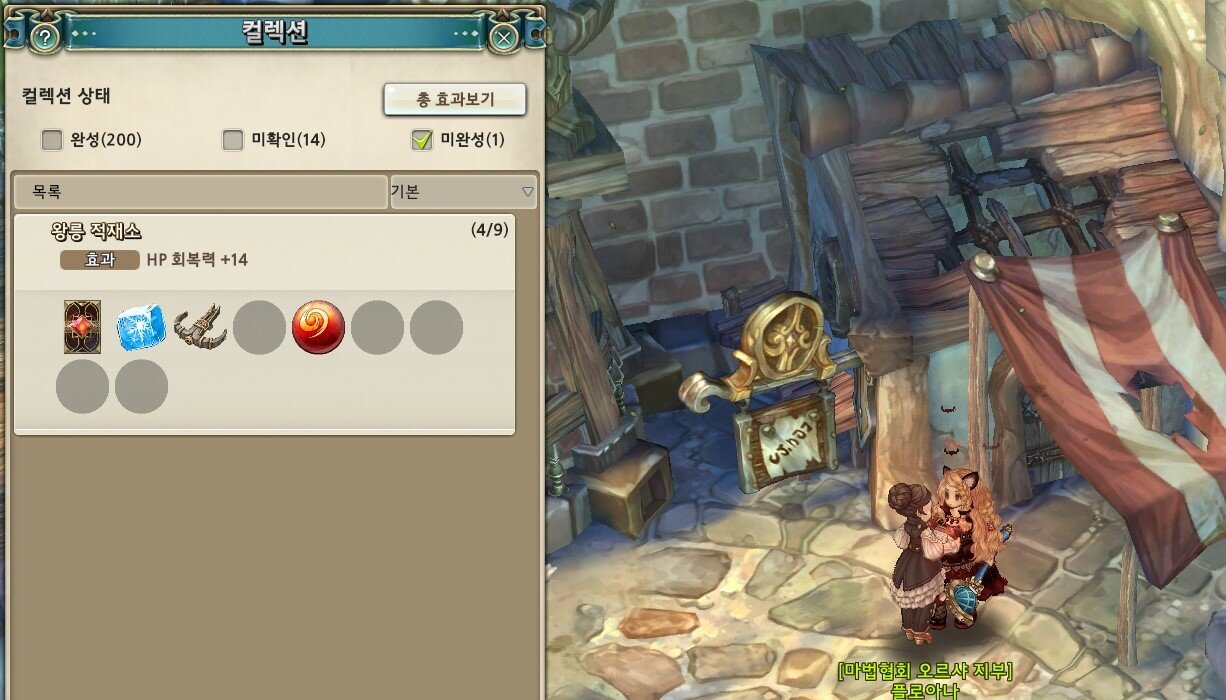Enable the 미확인(14) checkbox
Image resolution: width=1226 pixels, height=700 pixels.
pyautogui.click(x=232, y=140)
